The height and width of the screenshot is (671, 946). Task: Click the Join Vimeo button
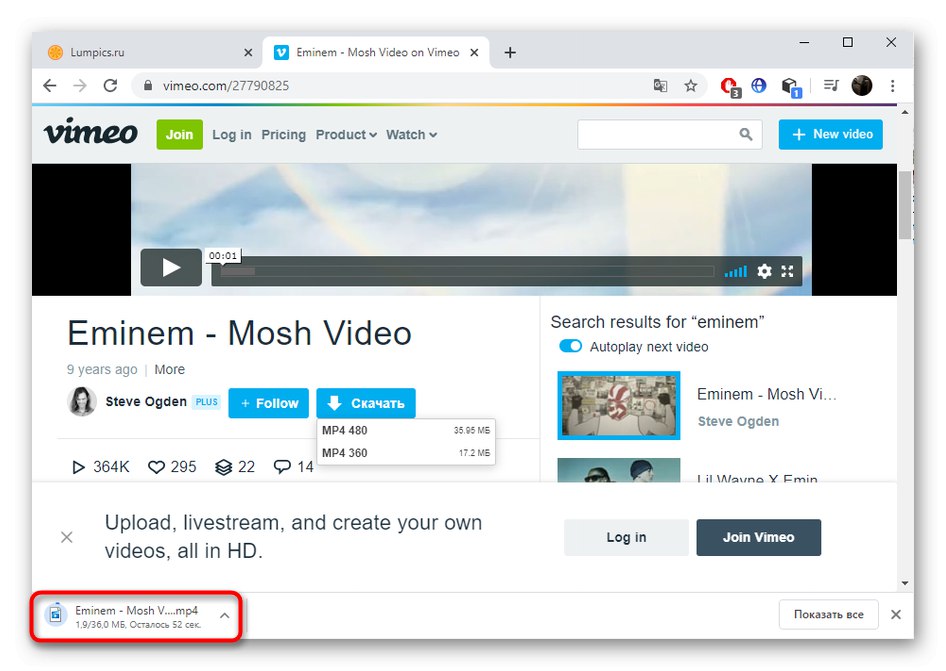click(758, 537)
